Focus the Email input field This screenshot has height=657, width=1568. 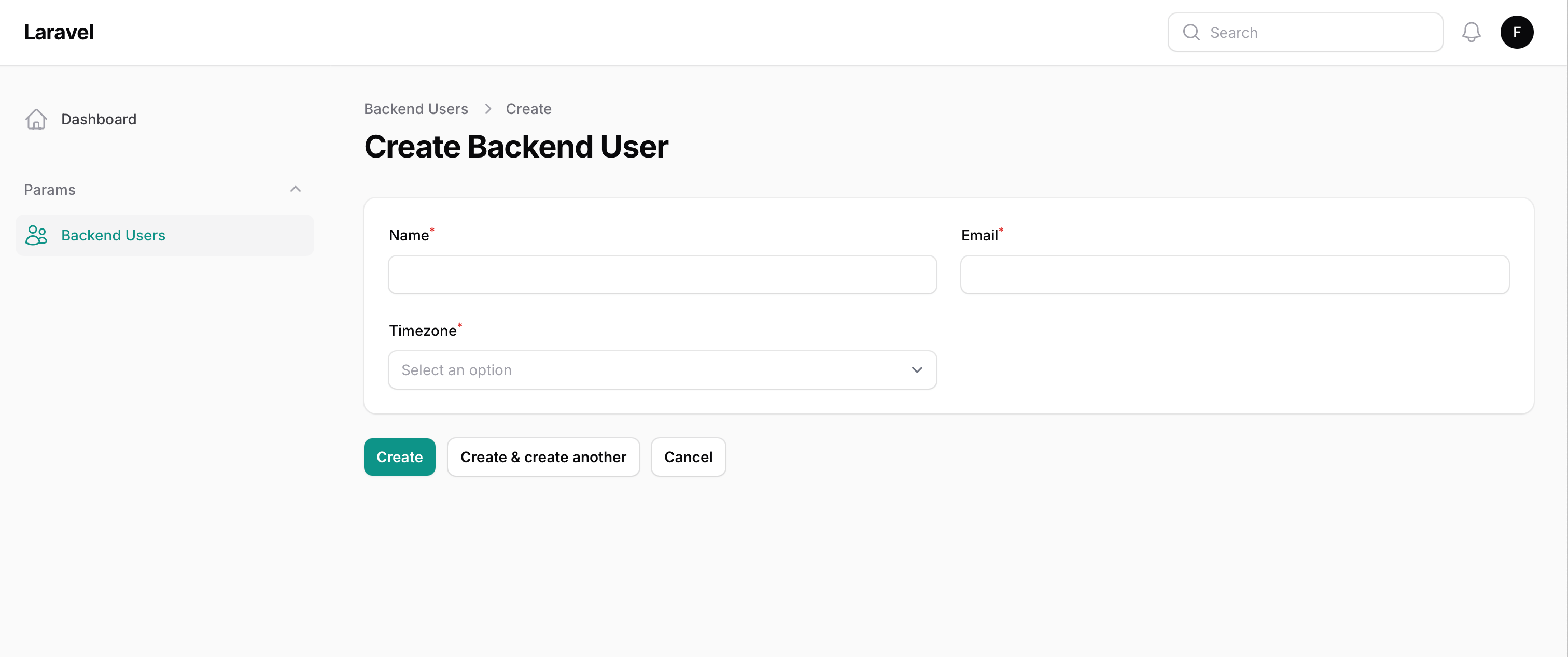tap(1235, 275)
